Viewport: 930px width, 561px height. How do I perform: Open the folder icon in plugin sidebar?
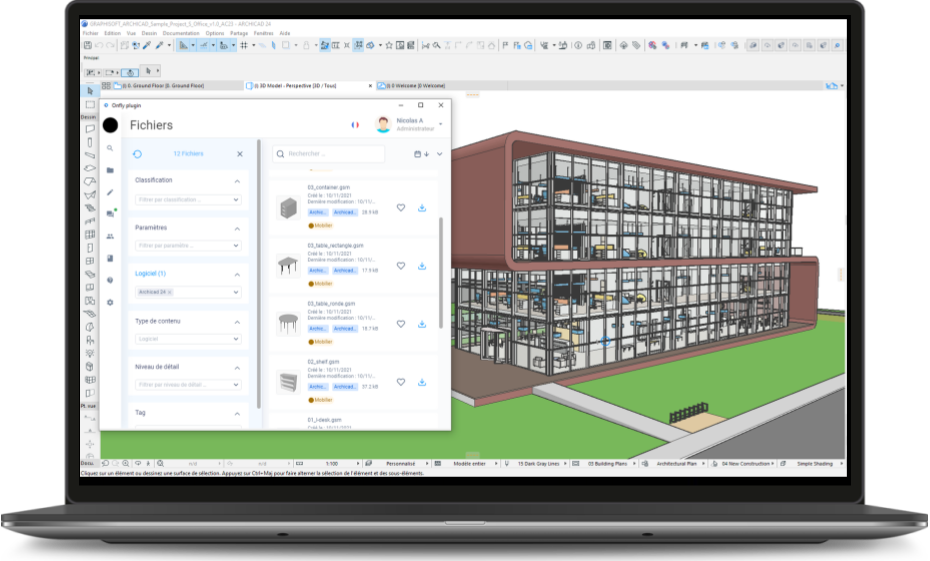click(110, 170)
